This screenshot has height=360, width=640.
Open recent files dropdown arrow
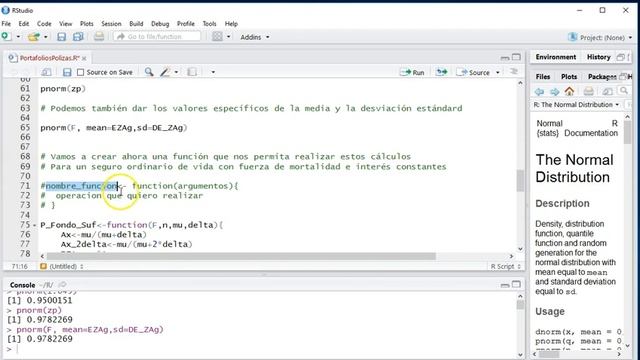point(45,37)
